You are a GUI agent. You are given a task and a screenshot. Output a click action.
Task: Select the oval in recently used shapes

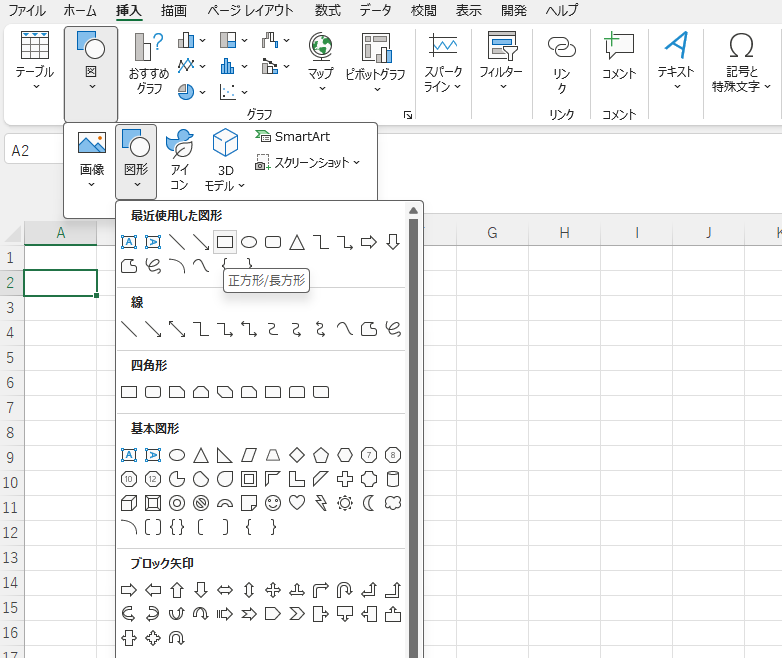(x=249, y=242)
